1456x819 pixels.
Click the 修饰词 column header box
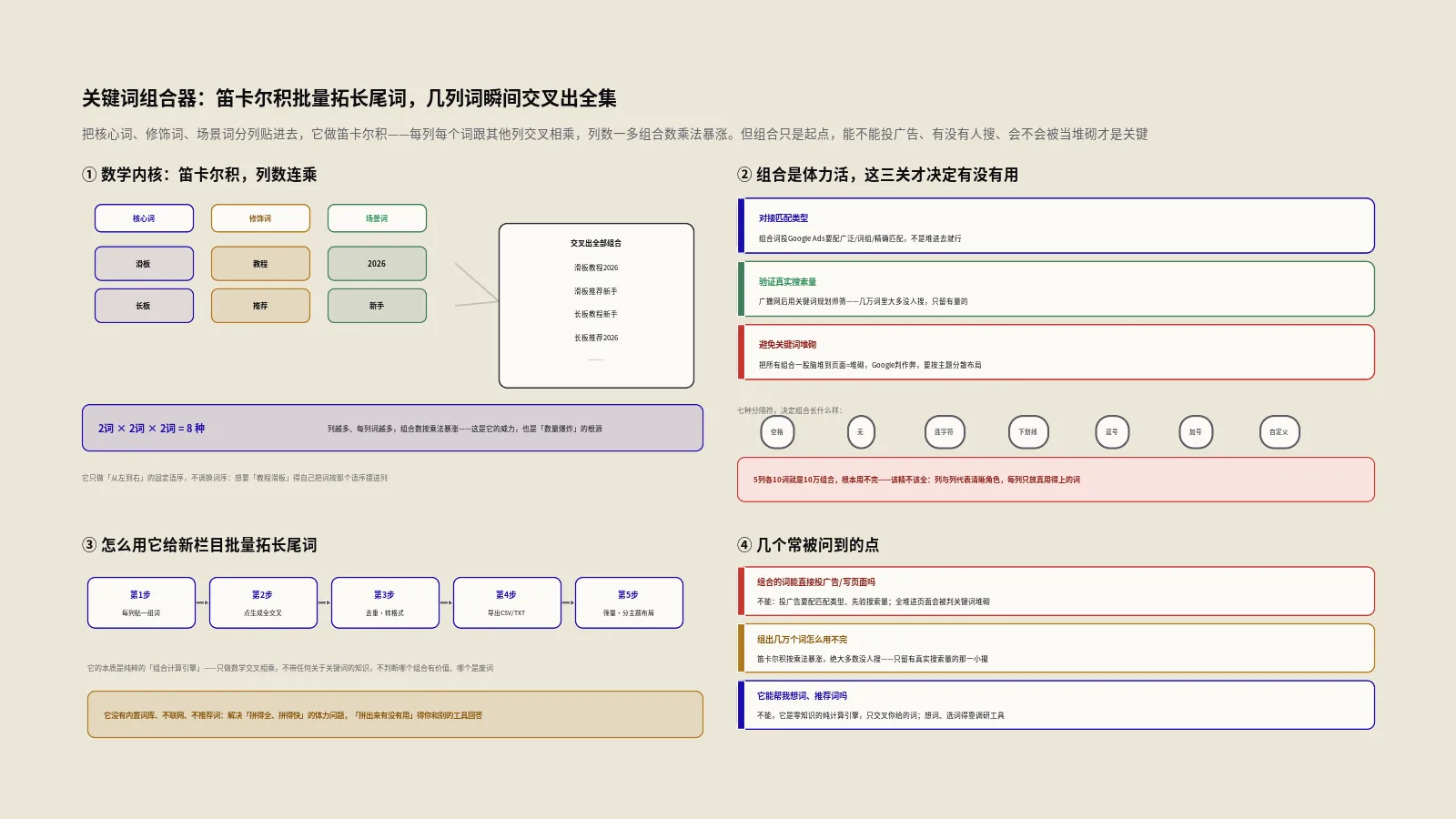click(x=260, y=218)
